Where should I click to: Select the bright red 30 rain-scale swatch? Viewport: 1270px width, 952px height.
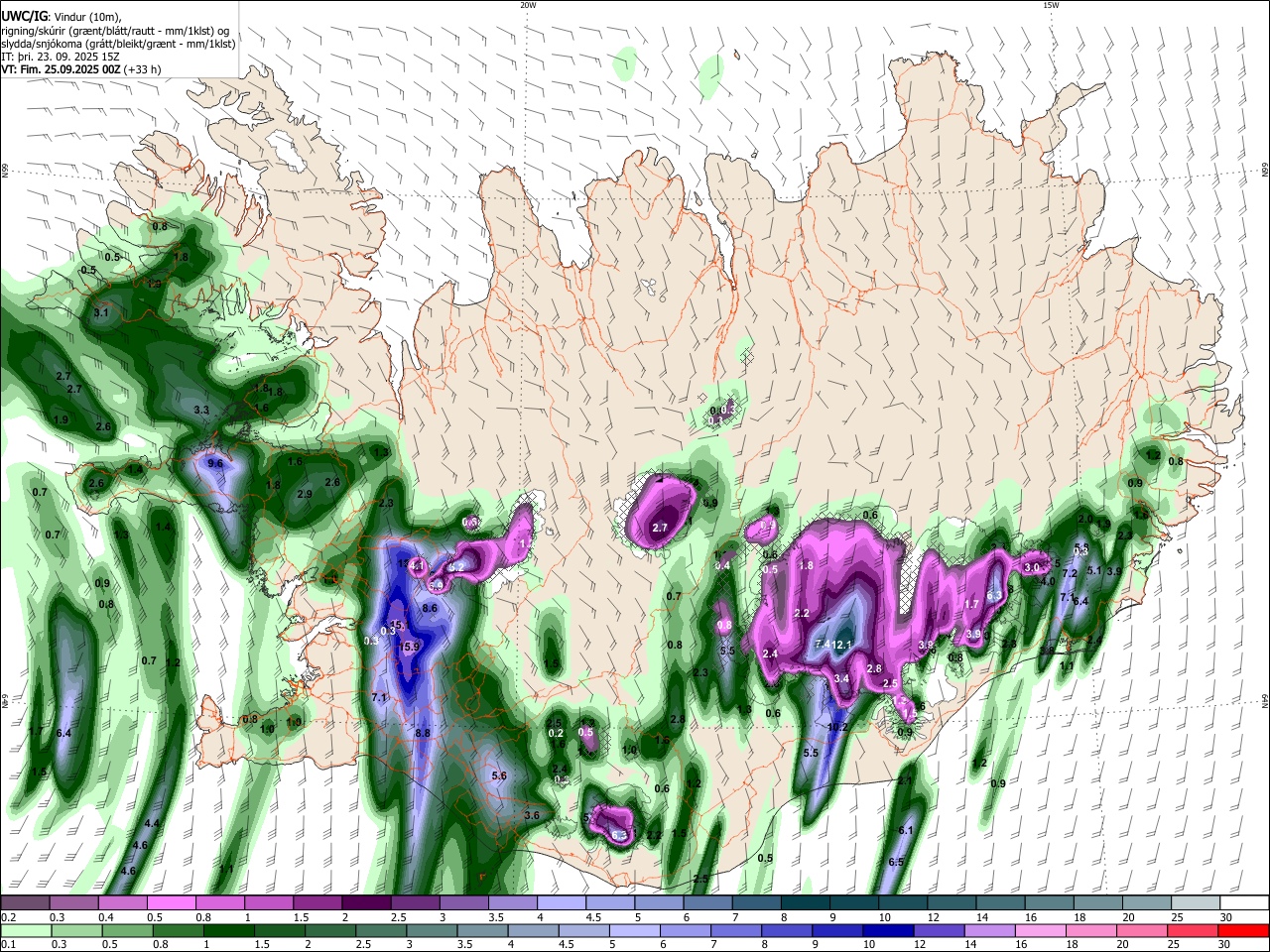(1243, 930)
